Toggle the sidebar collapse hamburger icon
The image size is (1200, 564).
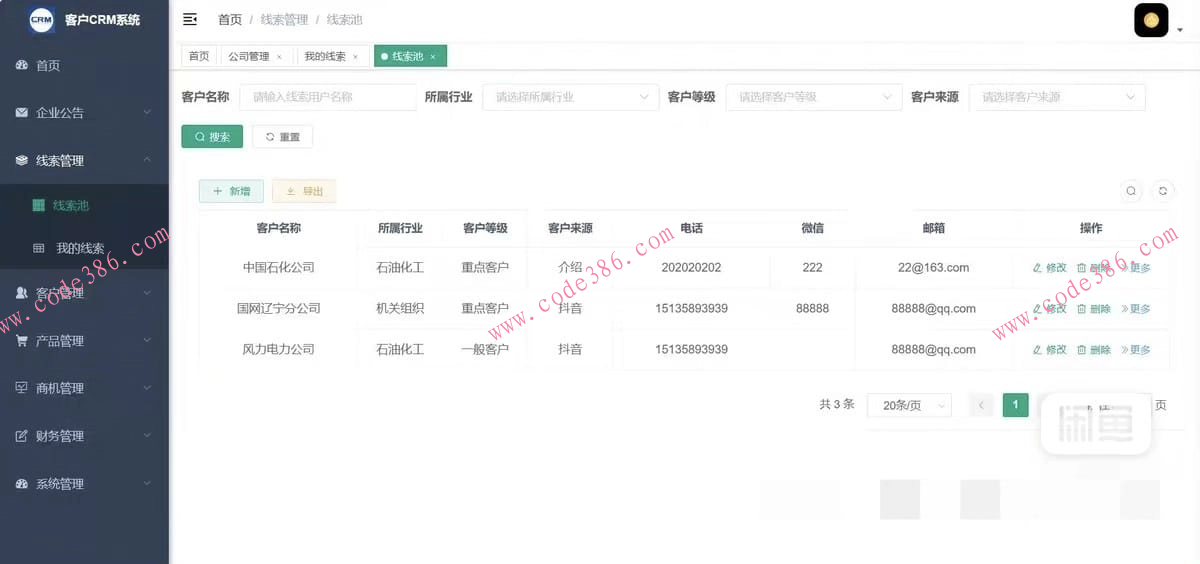click(x=190, y=19)
